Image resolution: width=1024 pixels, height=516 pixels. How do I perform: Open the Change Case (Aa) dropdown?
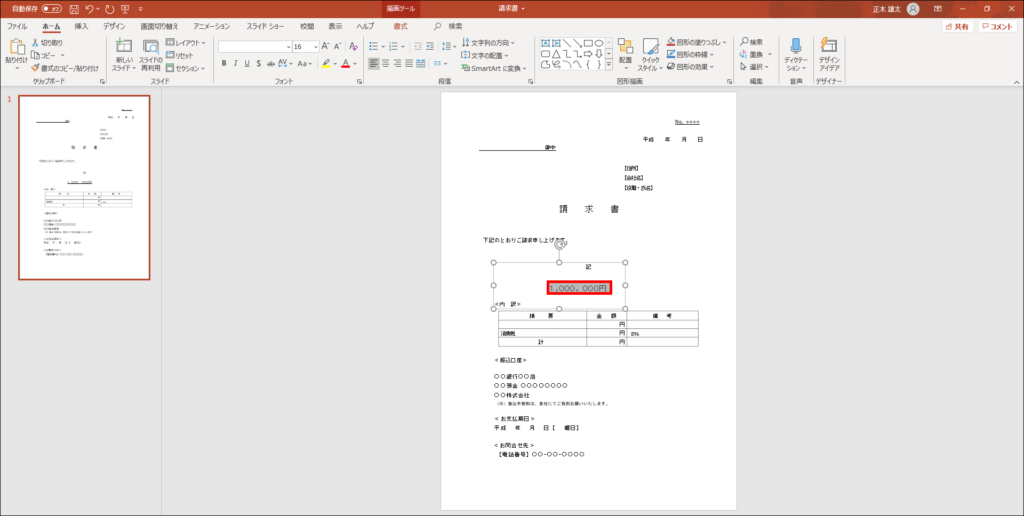(305, 63)
